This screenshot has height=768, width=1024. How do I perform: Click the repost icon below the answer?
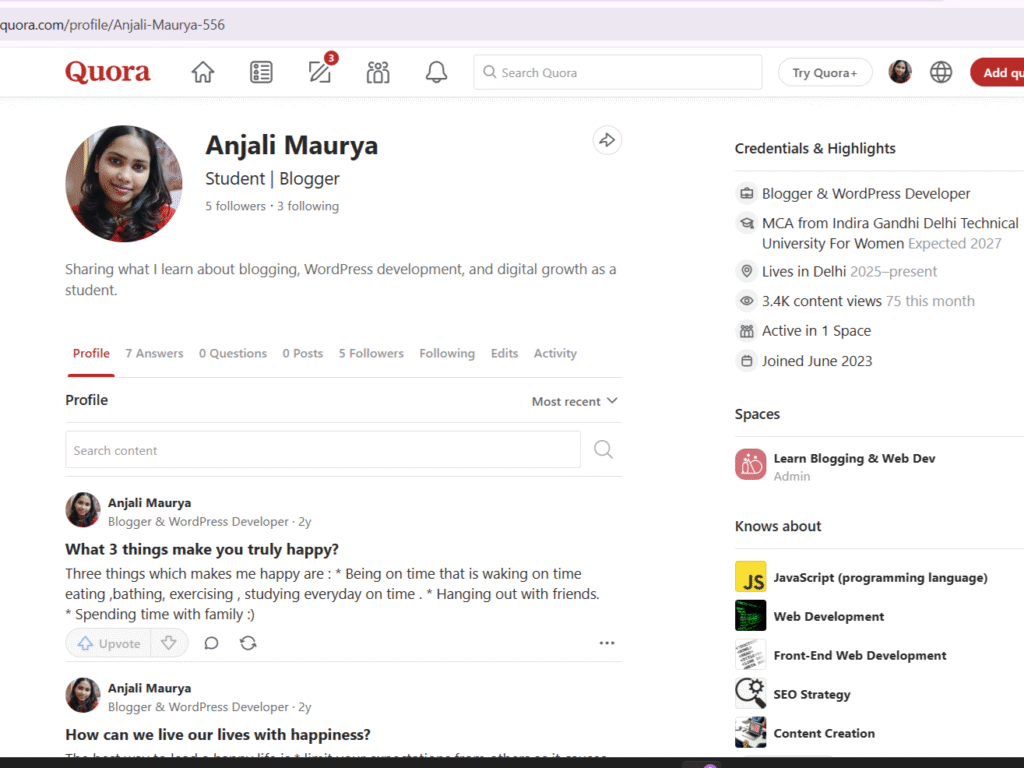pyautogui.click(x=246, y=643)
